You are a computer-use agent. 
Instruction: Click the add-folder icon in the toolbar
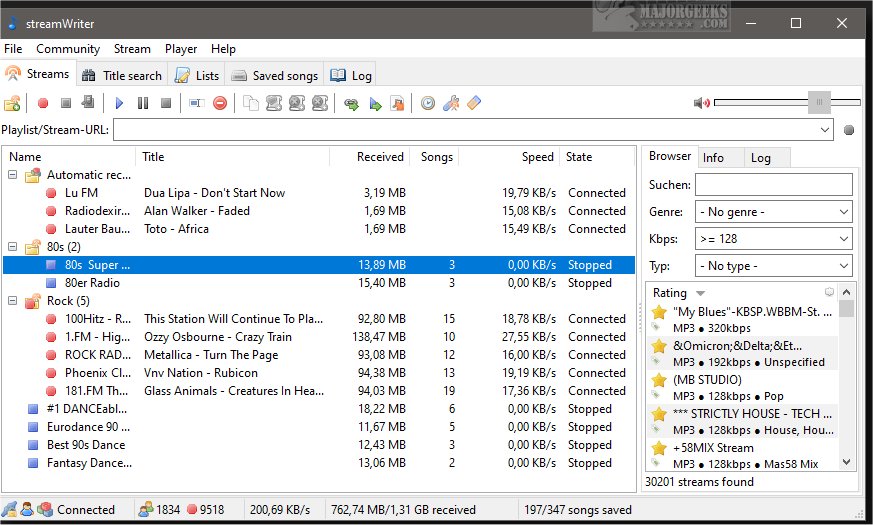point(12,103)
